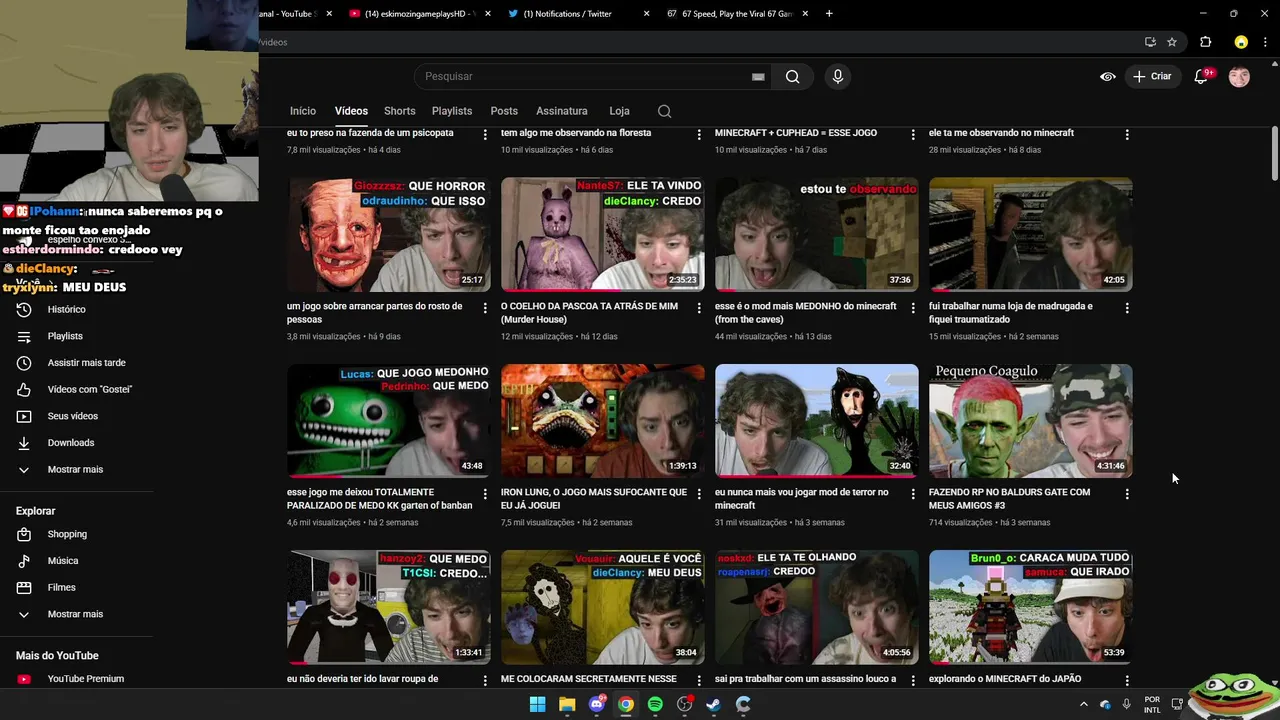This screenshot has width=1280, height=720.
Task: Show hidden system tray icons chevron
Action: click(1083, 704)
